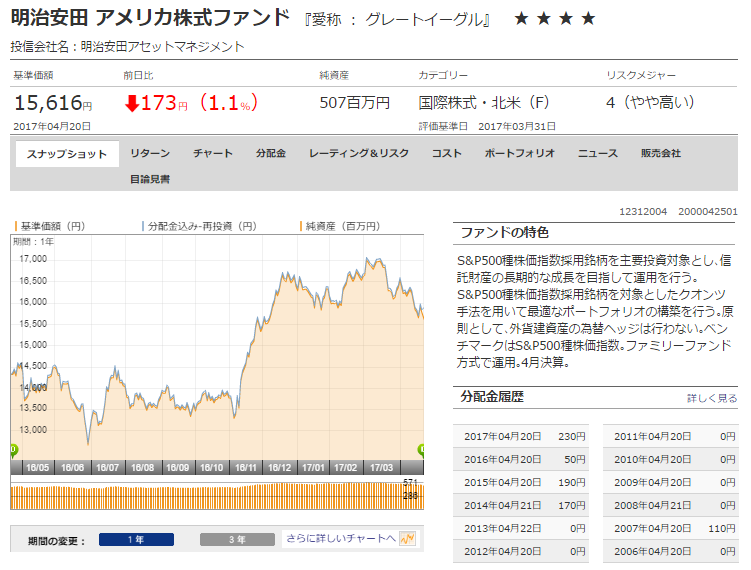Click the 17,000 chart axis label
Image resolution: width=751 pixels, height=570 pixels.
[33, 259]
